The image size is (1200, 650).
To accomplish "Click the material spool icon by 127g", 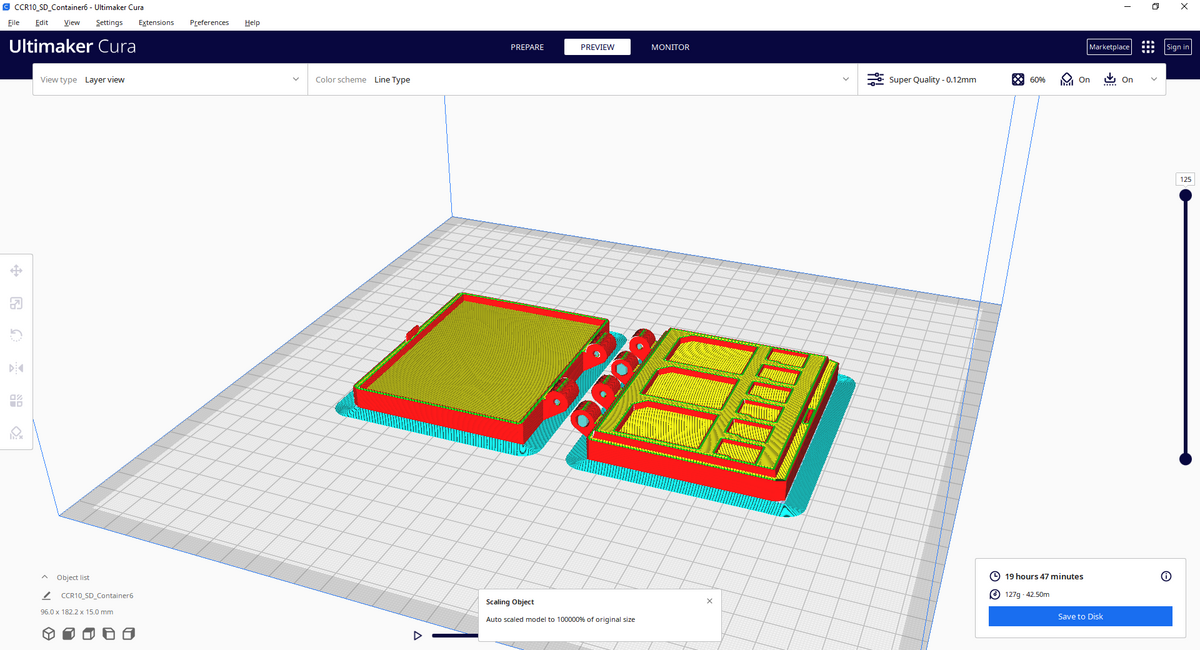I will point(995,594).
